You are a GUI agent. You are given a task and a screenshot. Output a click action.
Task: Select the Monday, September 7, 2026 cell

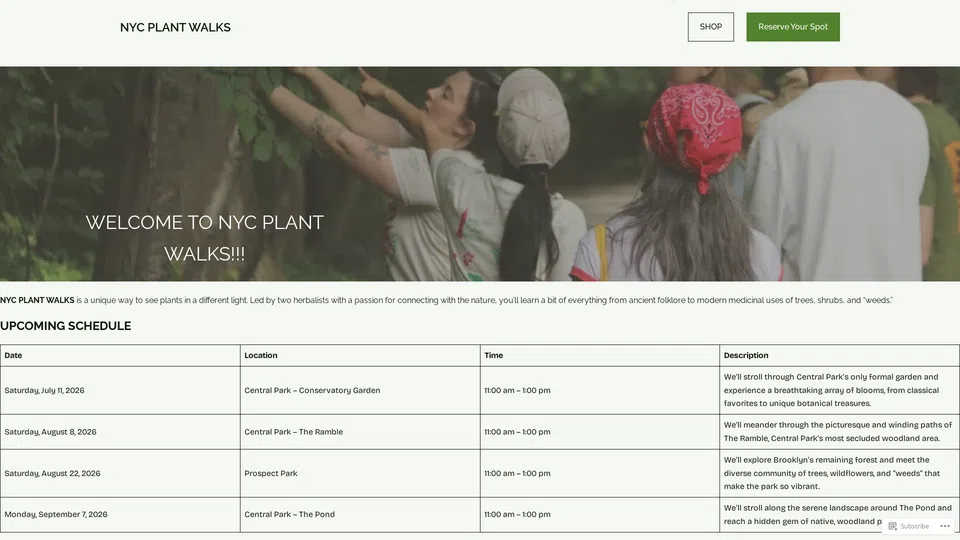point(120,514)
